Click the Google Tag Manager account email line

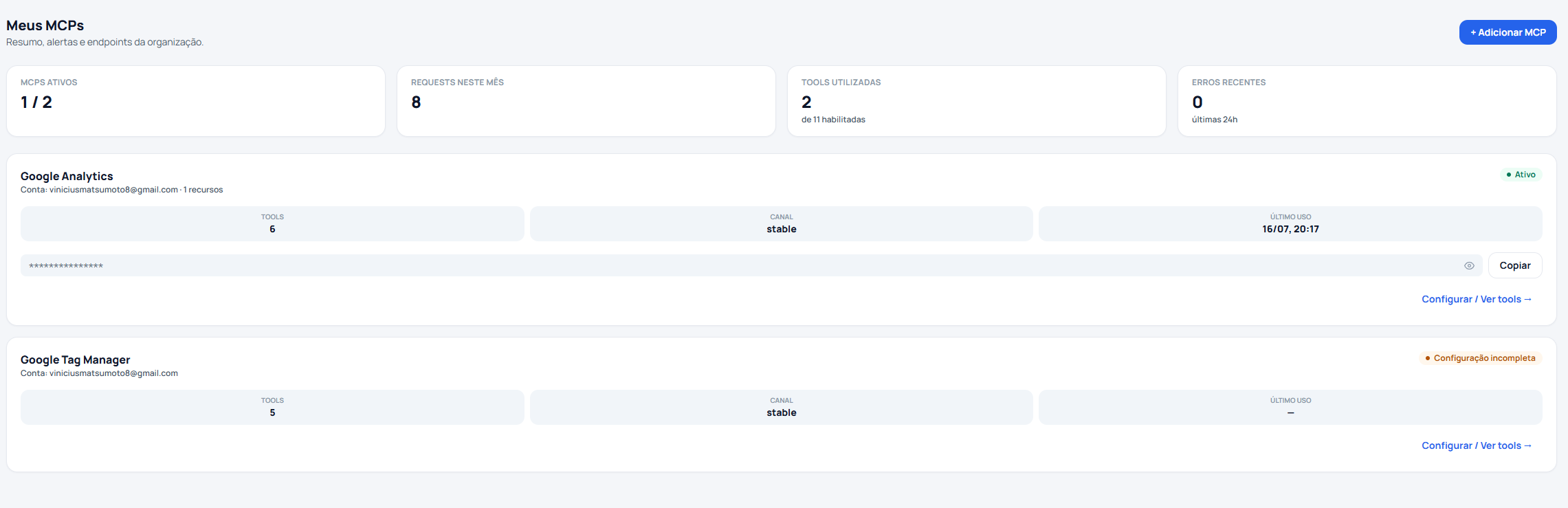pos(99,373)
